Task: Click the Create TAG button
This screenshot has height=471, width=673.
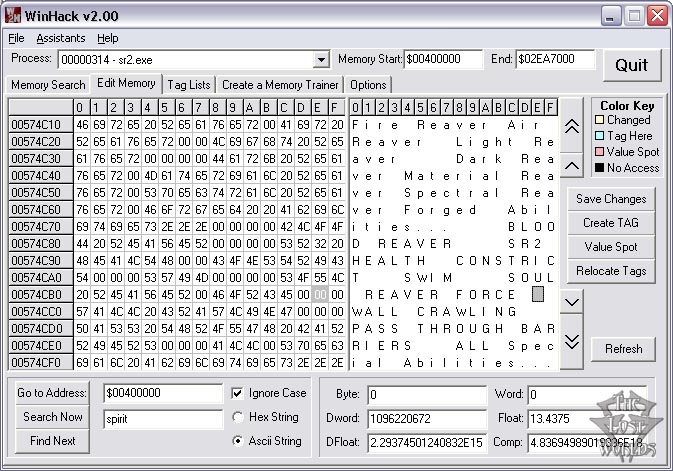Action: [x=611, y=223]
